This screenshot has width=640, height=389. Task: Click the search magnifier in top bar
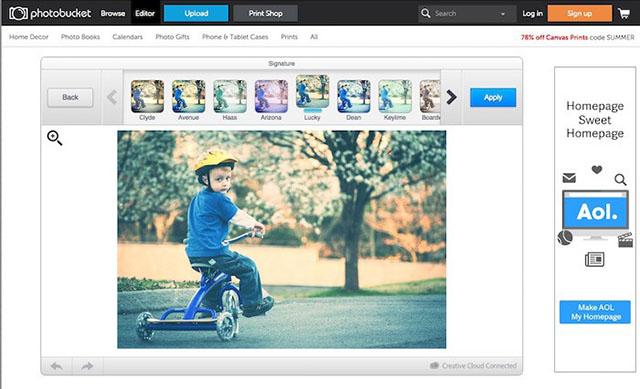click(425, 13)
